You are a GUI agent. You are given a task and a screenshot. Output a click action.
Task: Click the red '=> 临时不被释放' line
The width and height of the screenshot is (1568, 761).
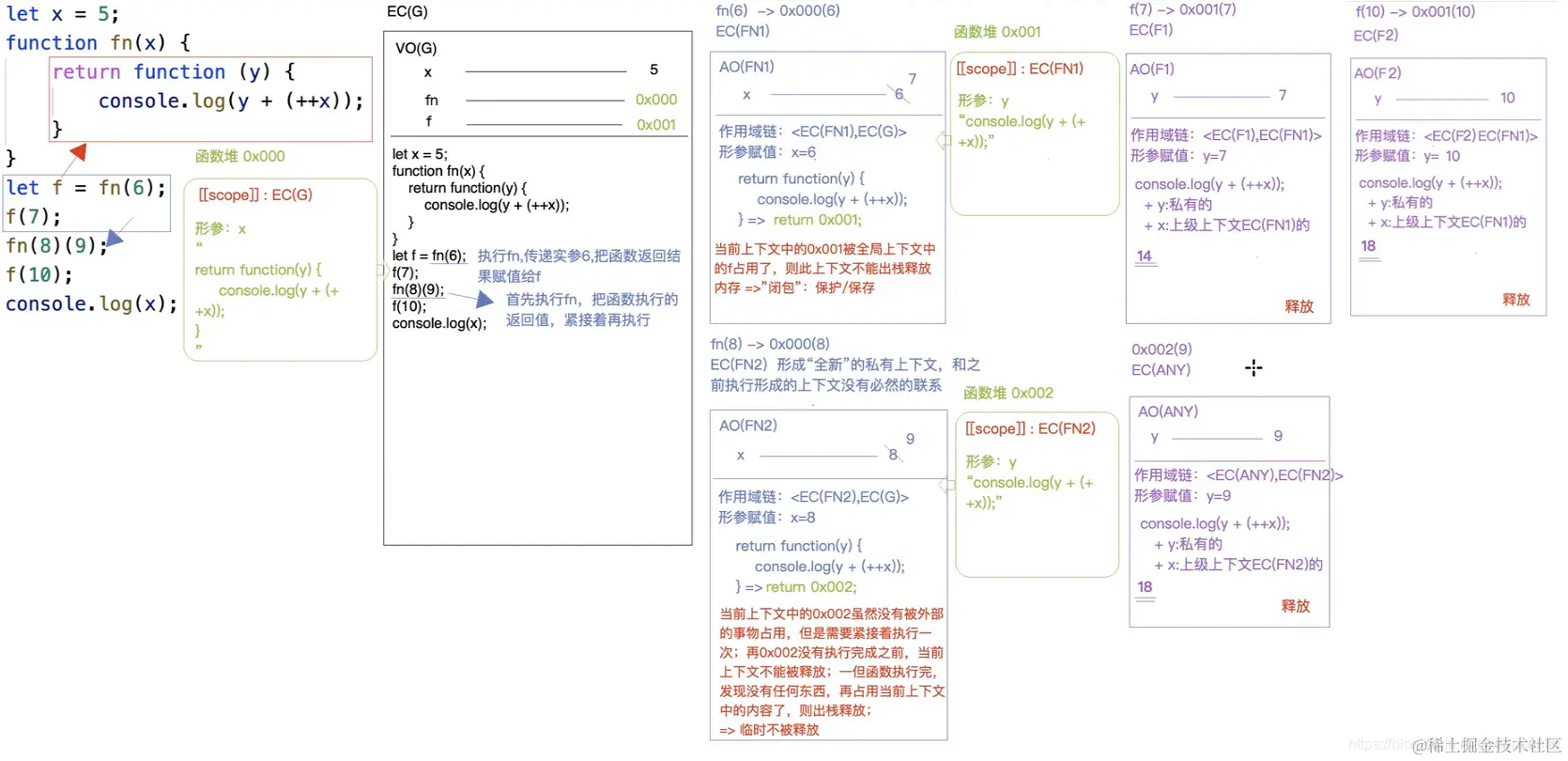pyautogui.click(x=769, y=730)
